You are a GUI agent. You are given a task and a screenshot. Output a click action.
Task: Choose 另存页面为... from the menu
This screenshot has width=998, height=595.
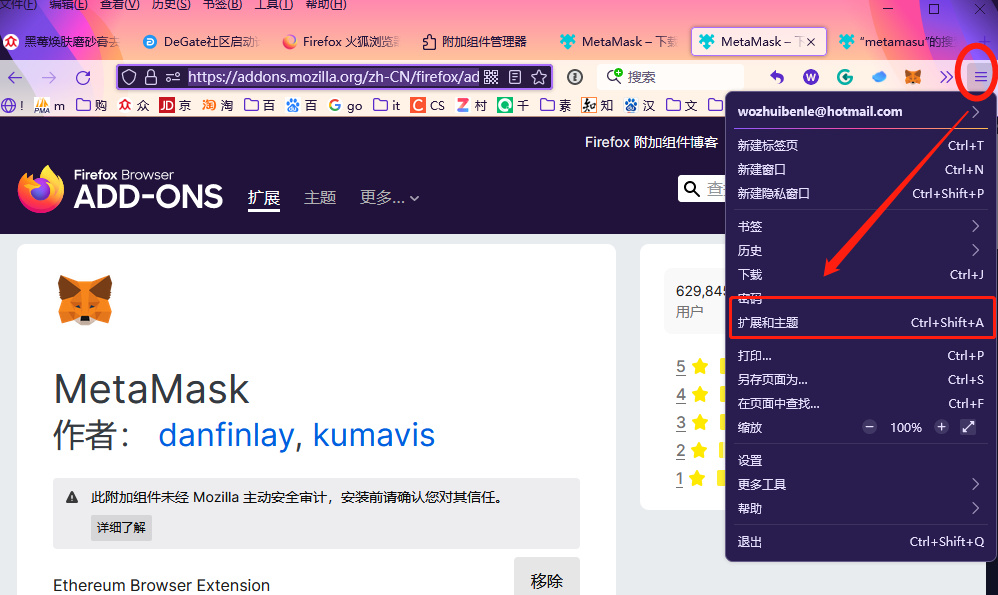(861, 380)
